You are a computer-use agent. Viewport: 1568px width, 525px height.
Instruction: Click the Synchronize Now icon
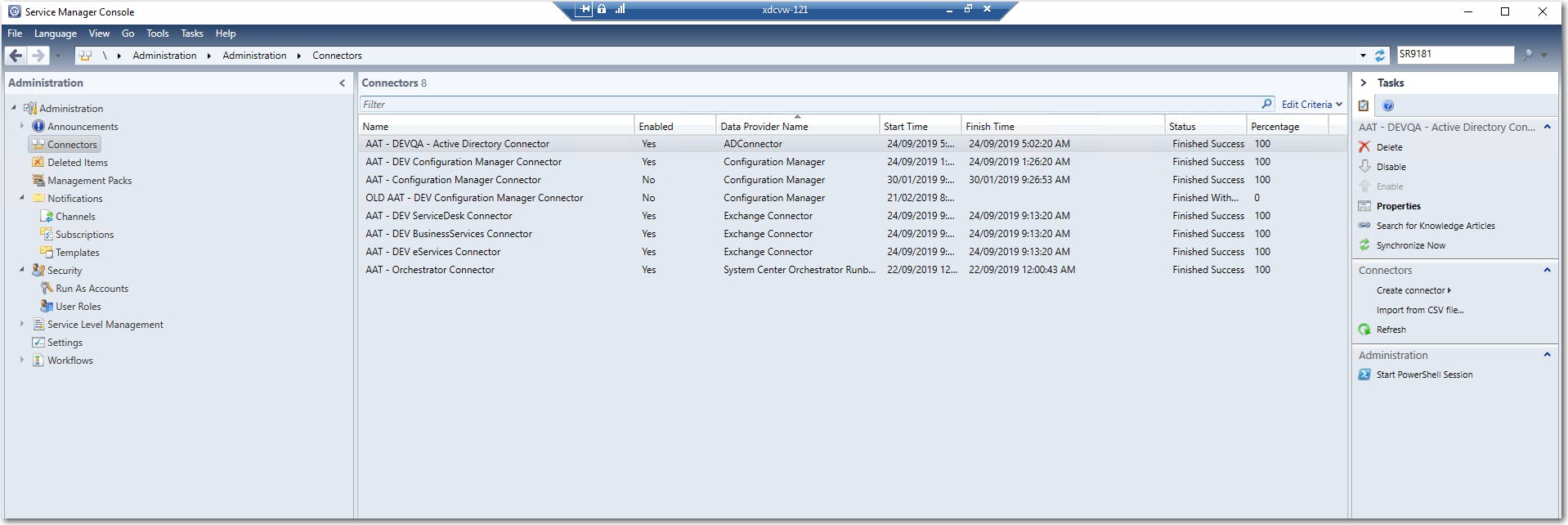click(x=1364, y=245)
